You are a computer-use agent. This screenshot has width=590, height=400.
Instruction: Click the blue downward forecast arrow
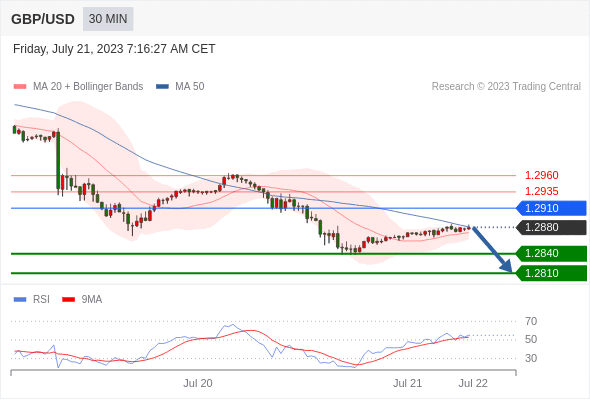(x=492, y=249)
